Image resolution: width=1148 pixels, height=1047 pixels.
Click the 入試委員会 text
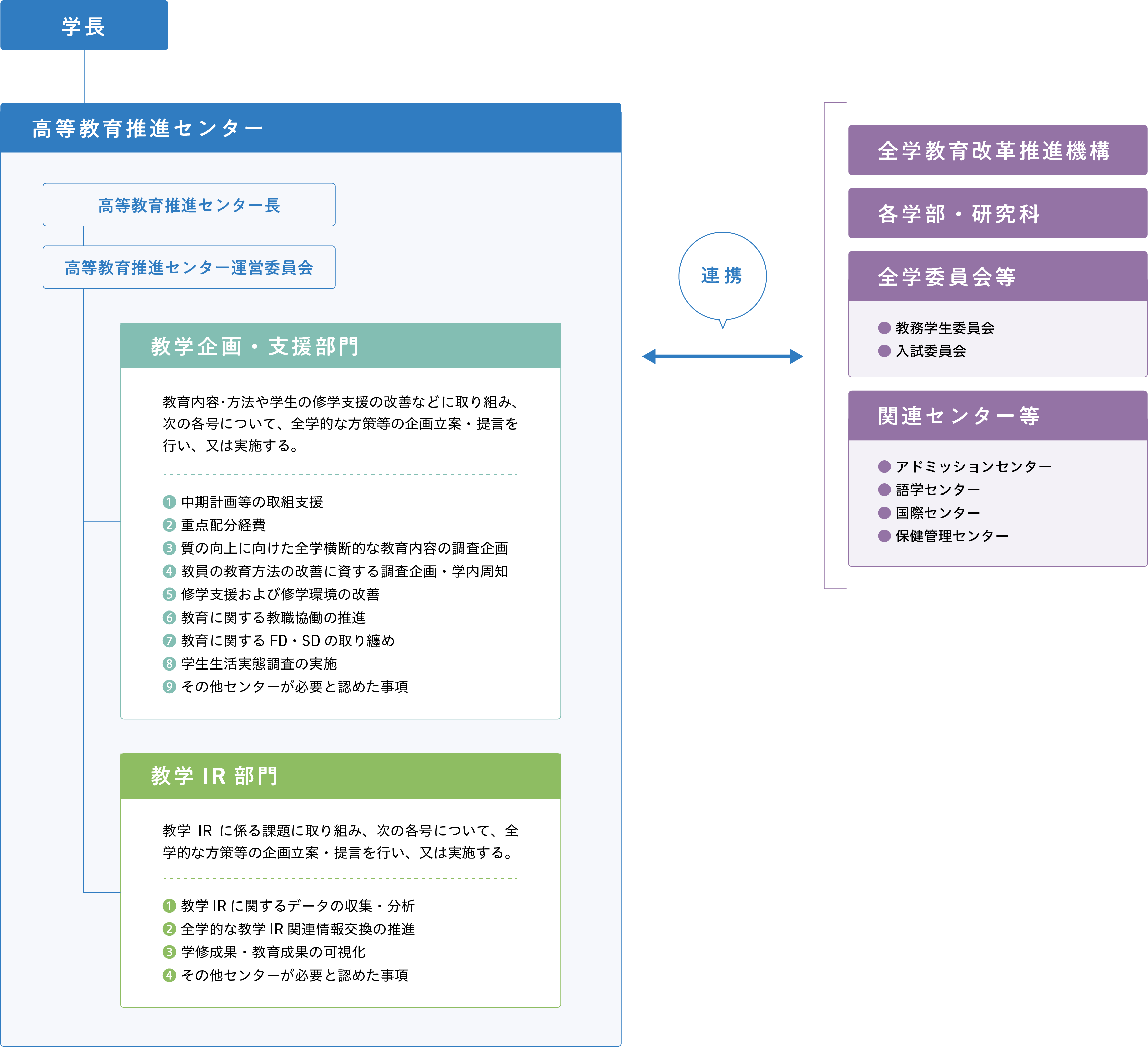coord(930,351)
